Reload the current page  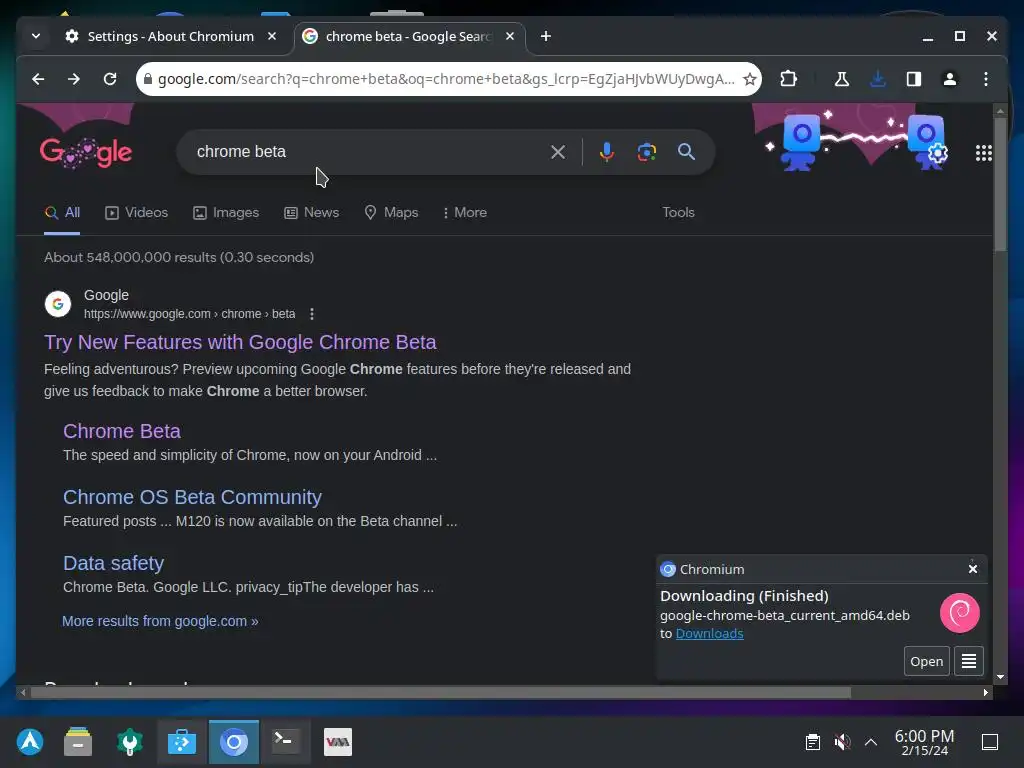110,79
